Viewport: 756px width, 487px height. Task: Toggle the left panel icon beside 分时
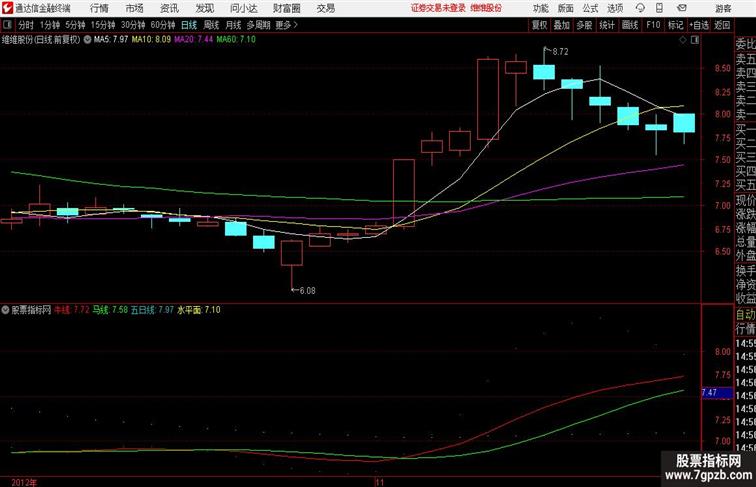click(7, 25)
